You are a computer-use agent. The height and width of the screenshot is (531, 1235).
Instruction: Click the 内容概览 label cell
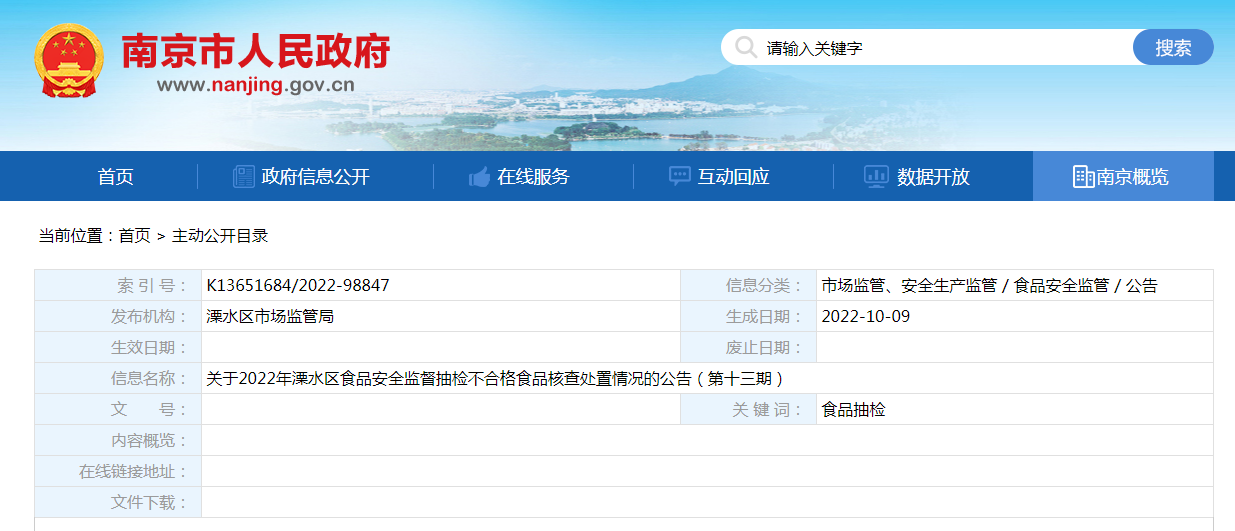pos(118,441)
